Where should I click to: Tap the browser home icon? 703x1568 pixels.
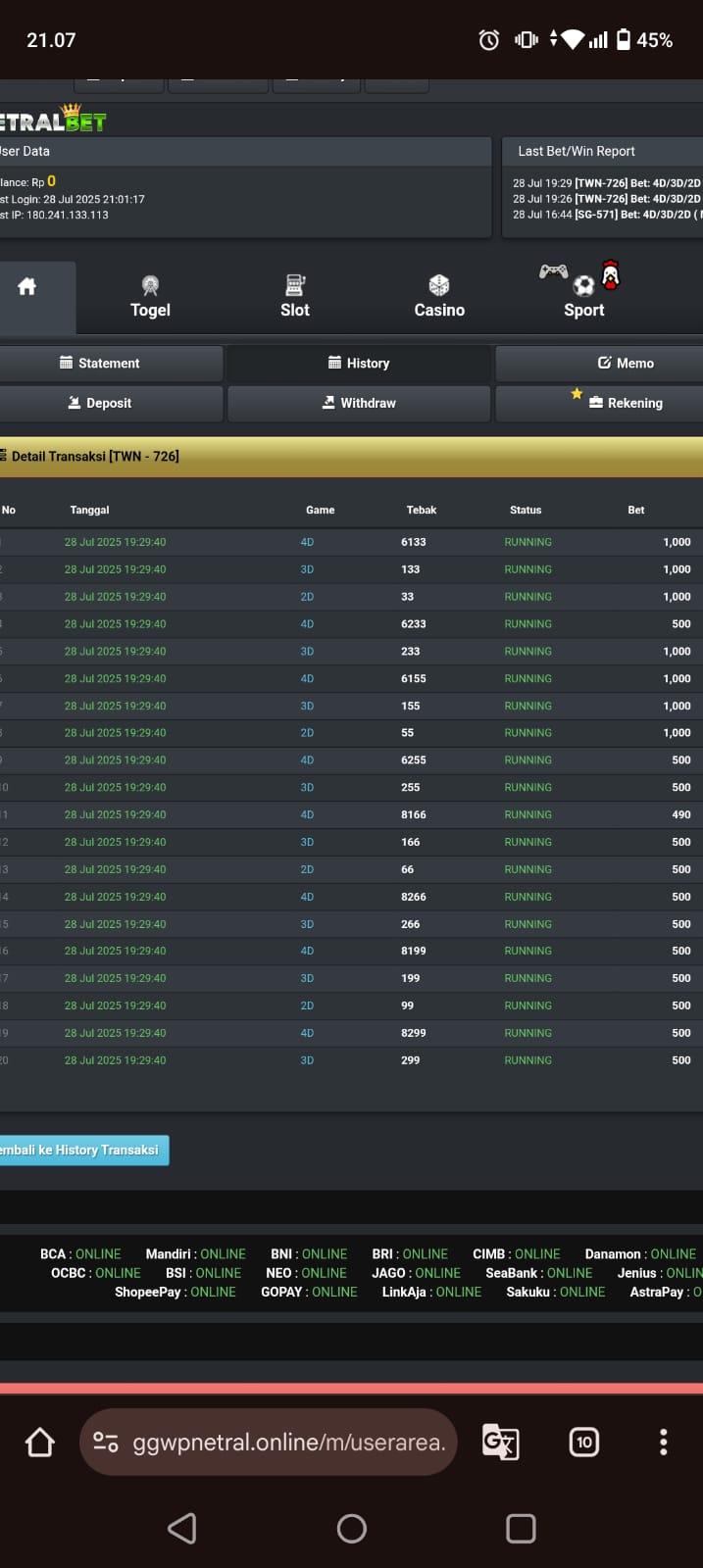click(40, 1442)
